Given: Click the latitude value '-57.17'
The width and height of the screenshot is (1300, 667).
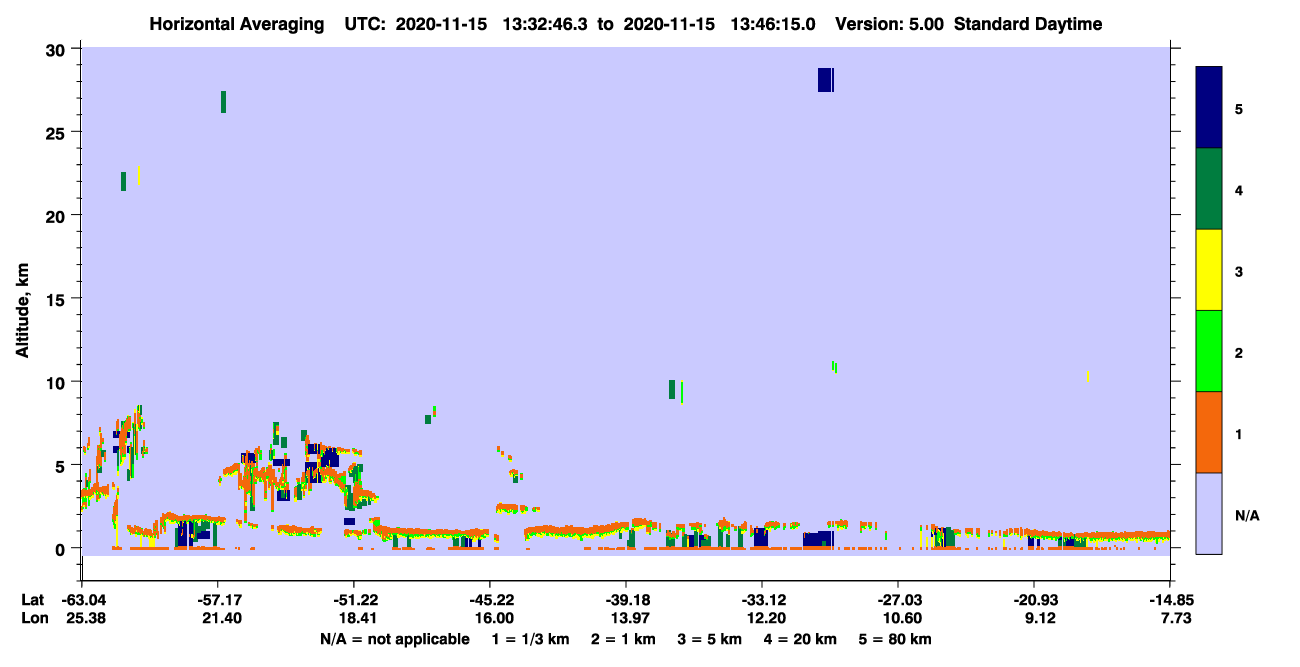Looking at the screenshot, I should coord(218,600).
